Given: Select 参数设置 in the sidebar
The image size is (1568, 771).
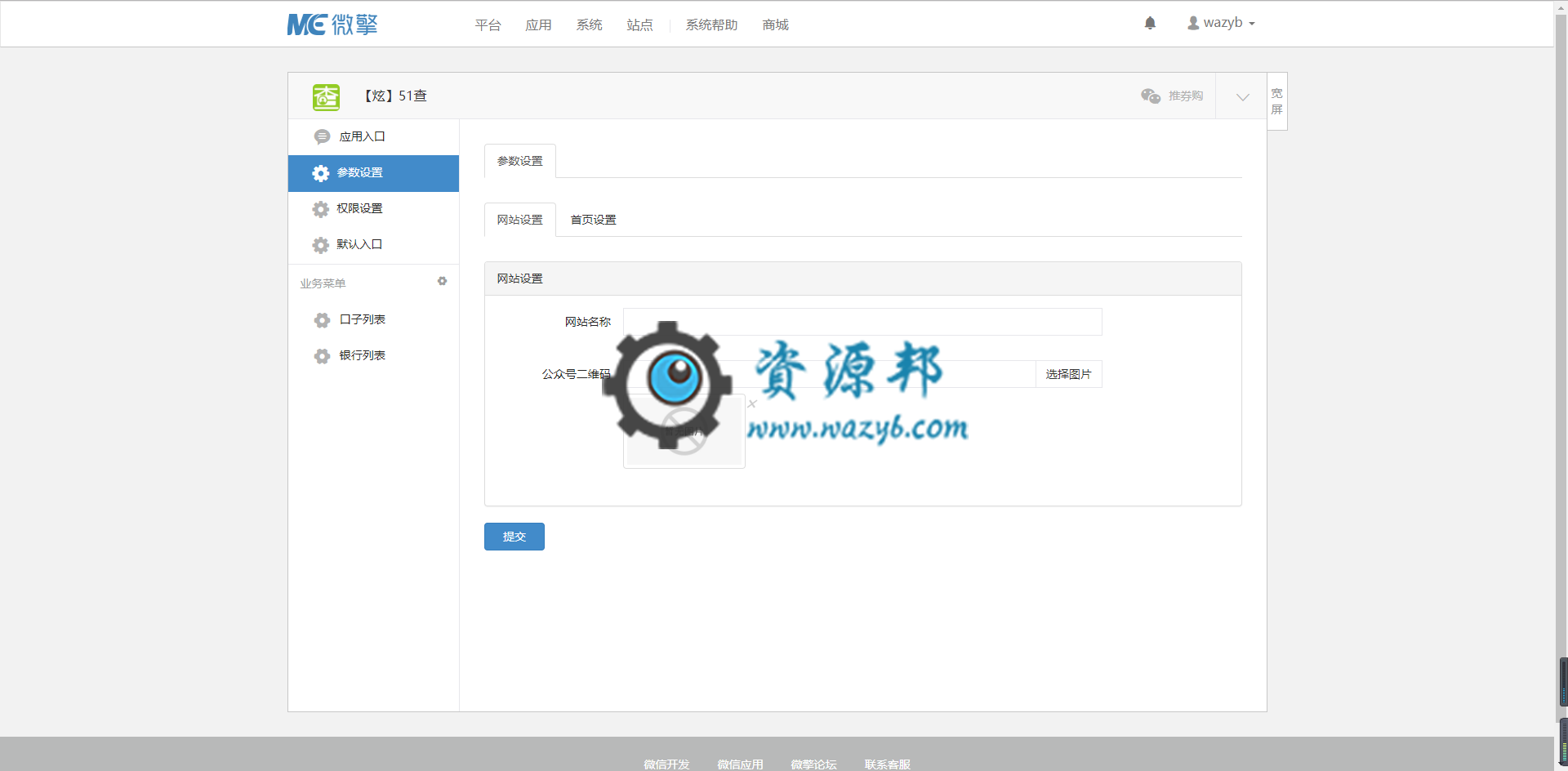Looking at the screenshot, I should coord(373,173).
